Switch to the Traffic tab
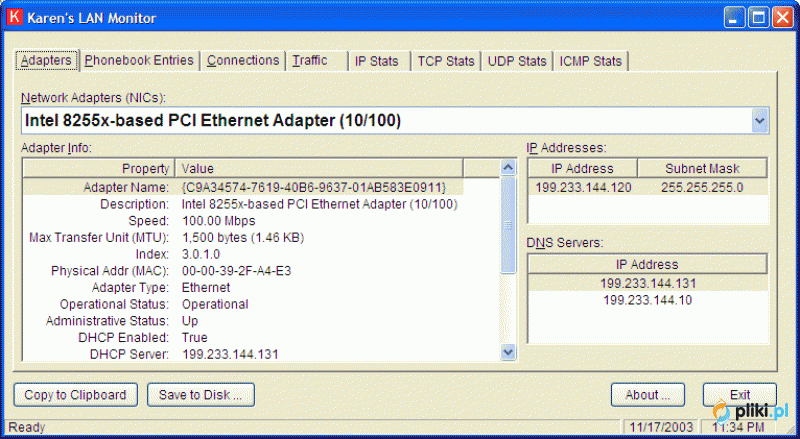The height and width of the screenshot is (439, 800). click(316, 61)
